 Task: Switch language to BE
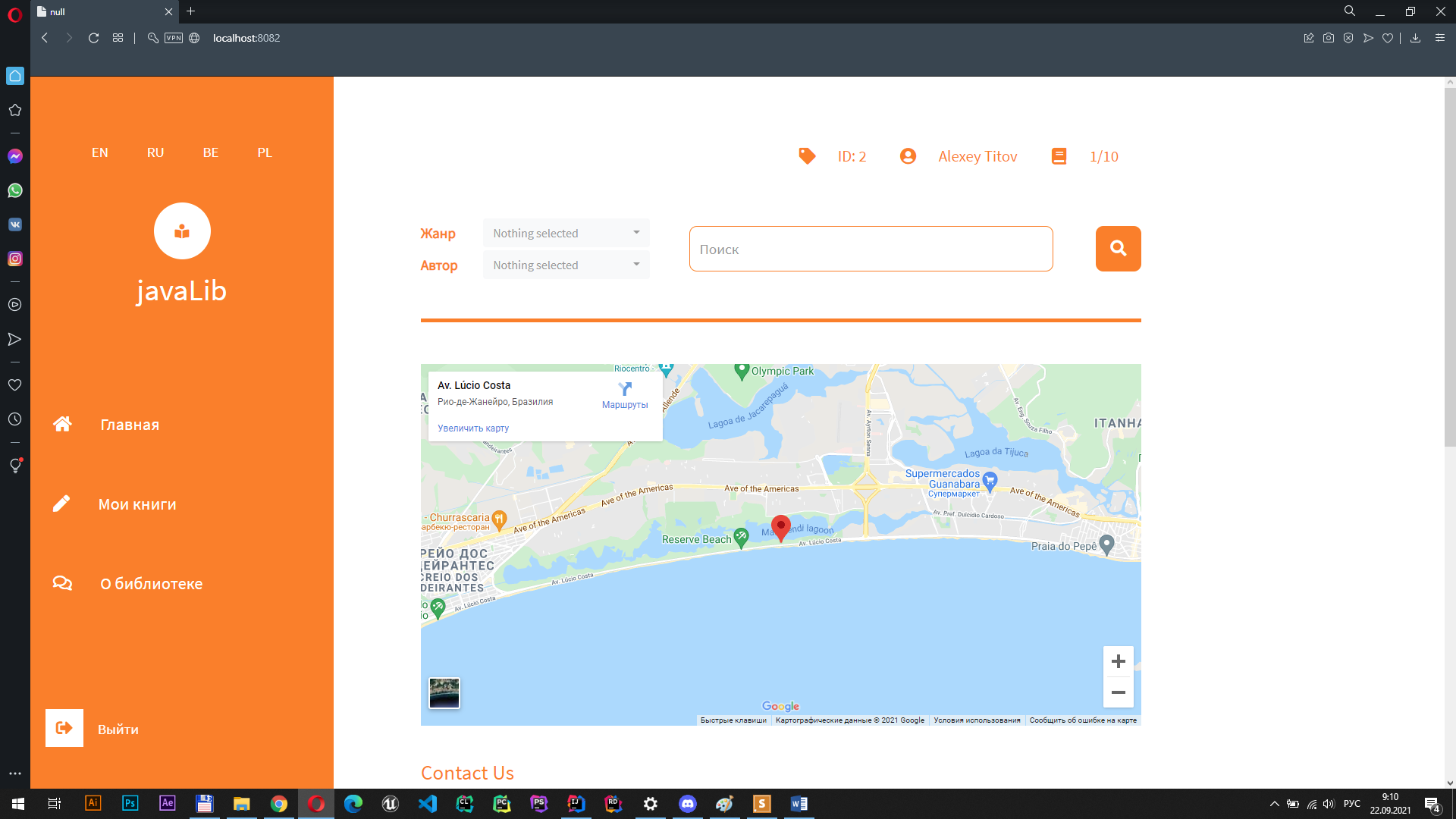(x=211, y=152)
